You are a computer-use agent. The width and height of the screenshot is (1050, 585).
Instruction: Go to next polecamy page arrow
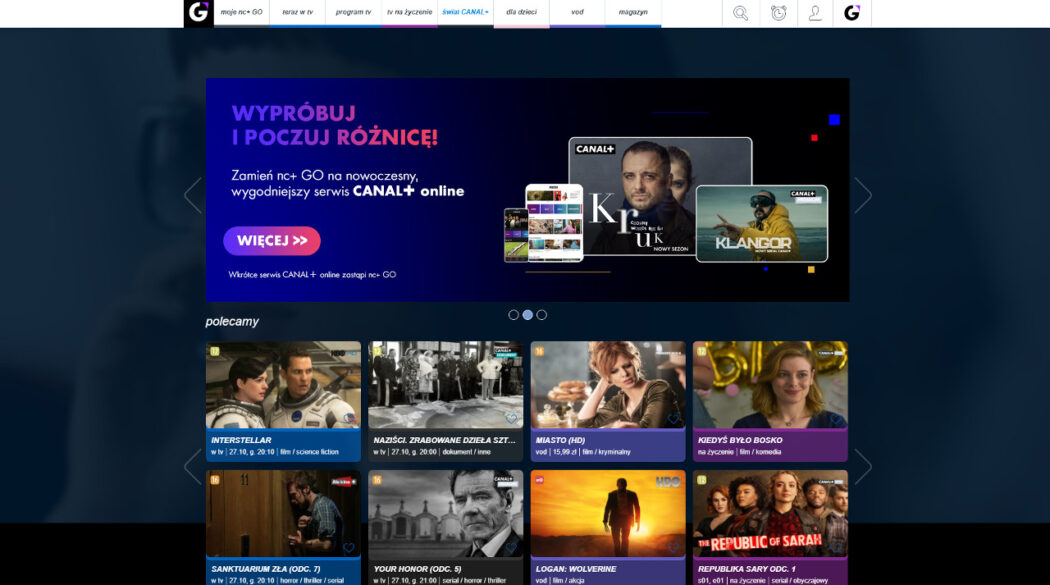pyautogui.click(x=862, y=467)
